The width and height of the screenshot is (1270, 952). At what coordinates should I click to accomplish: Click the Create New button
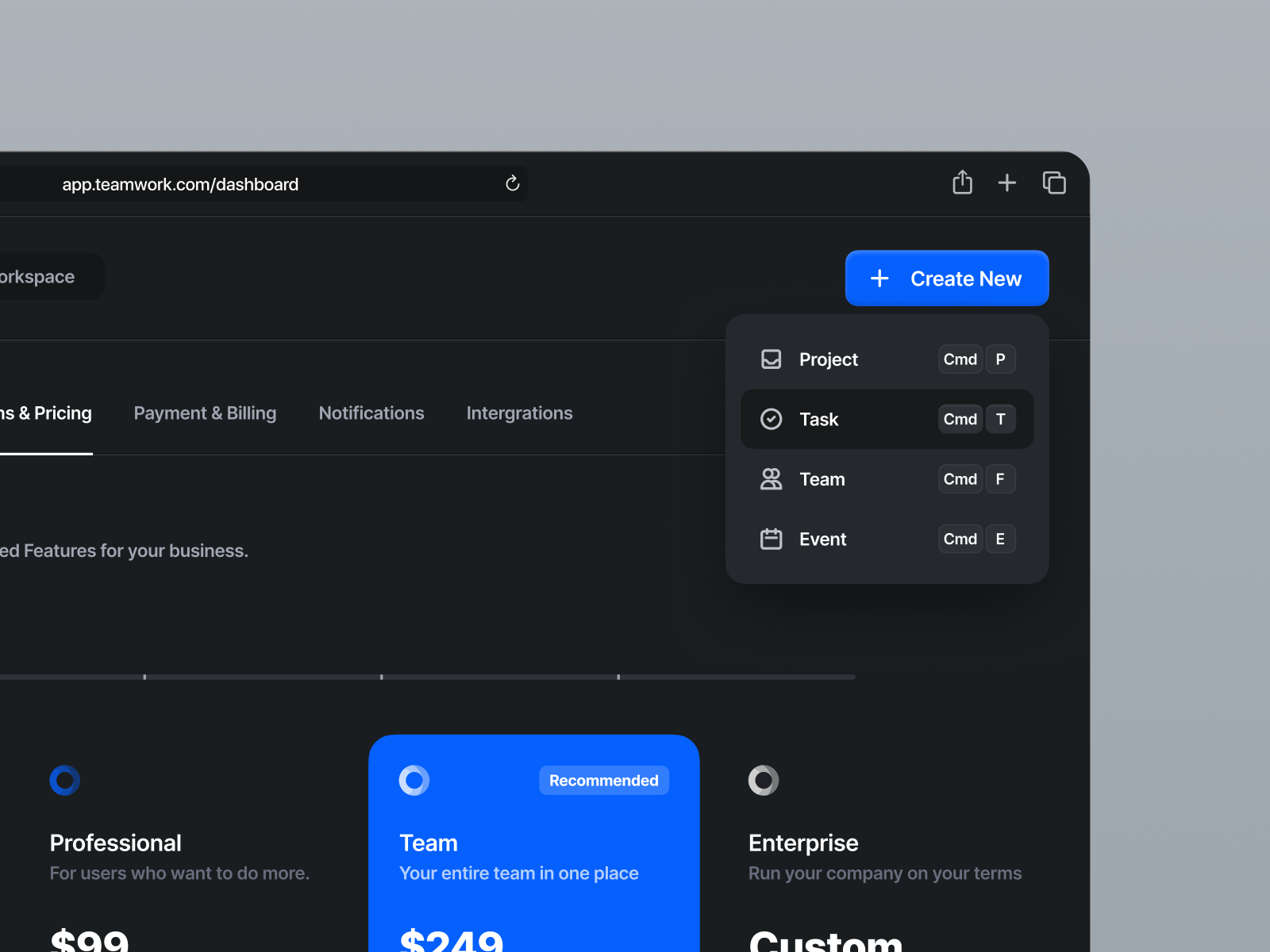(947, 278)
